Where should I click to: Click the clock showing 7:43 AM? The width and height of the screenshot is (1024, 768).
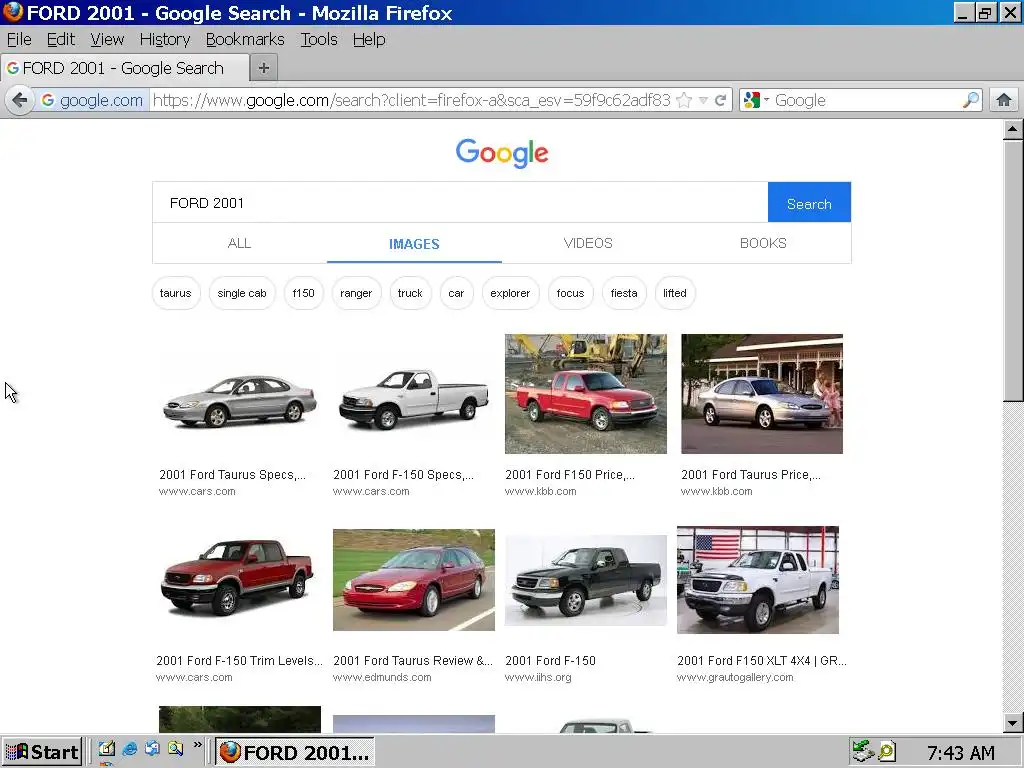coord(961,752)
